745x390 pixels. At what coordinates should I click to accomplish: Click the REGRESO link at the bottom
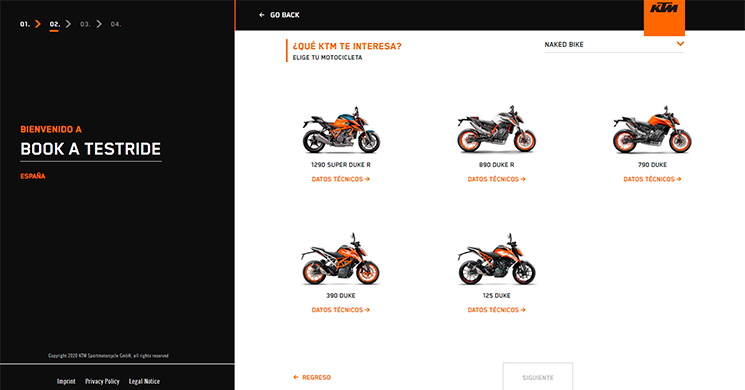[312, 378]
